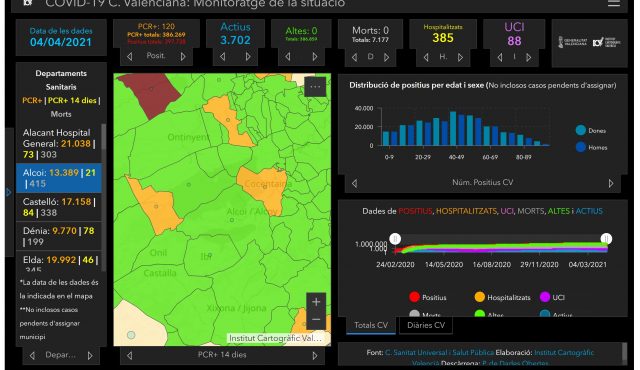
Task: Toggle UCI series in timeline legend
Action: [x=552, y=297]
